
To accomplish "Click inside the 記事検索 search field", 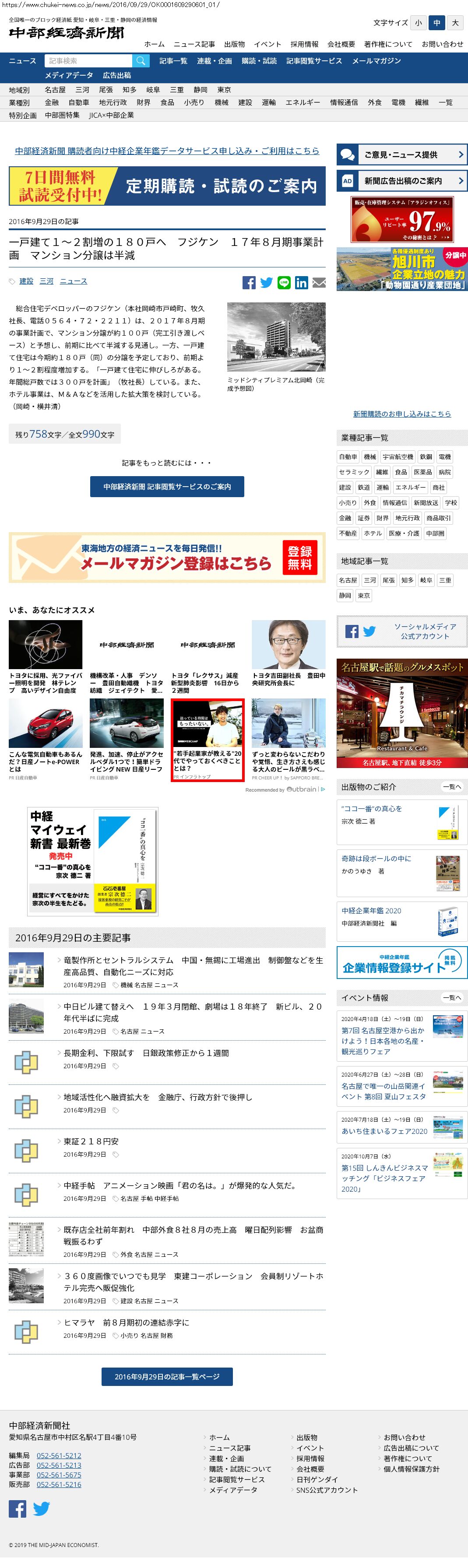I will 88,61.
